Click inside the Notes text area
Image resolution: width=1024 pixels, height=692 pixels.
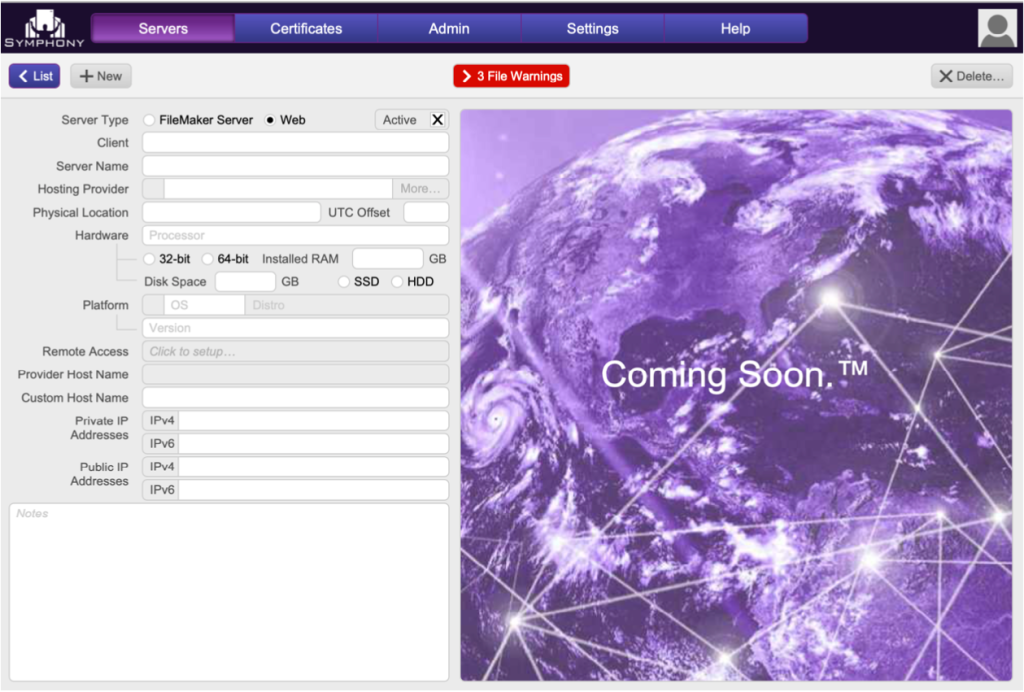[x=228, y=590]
